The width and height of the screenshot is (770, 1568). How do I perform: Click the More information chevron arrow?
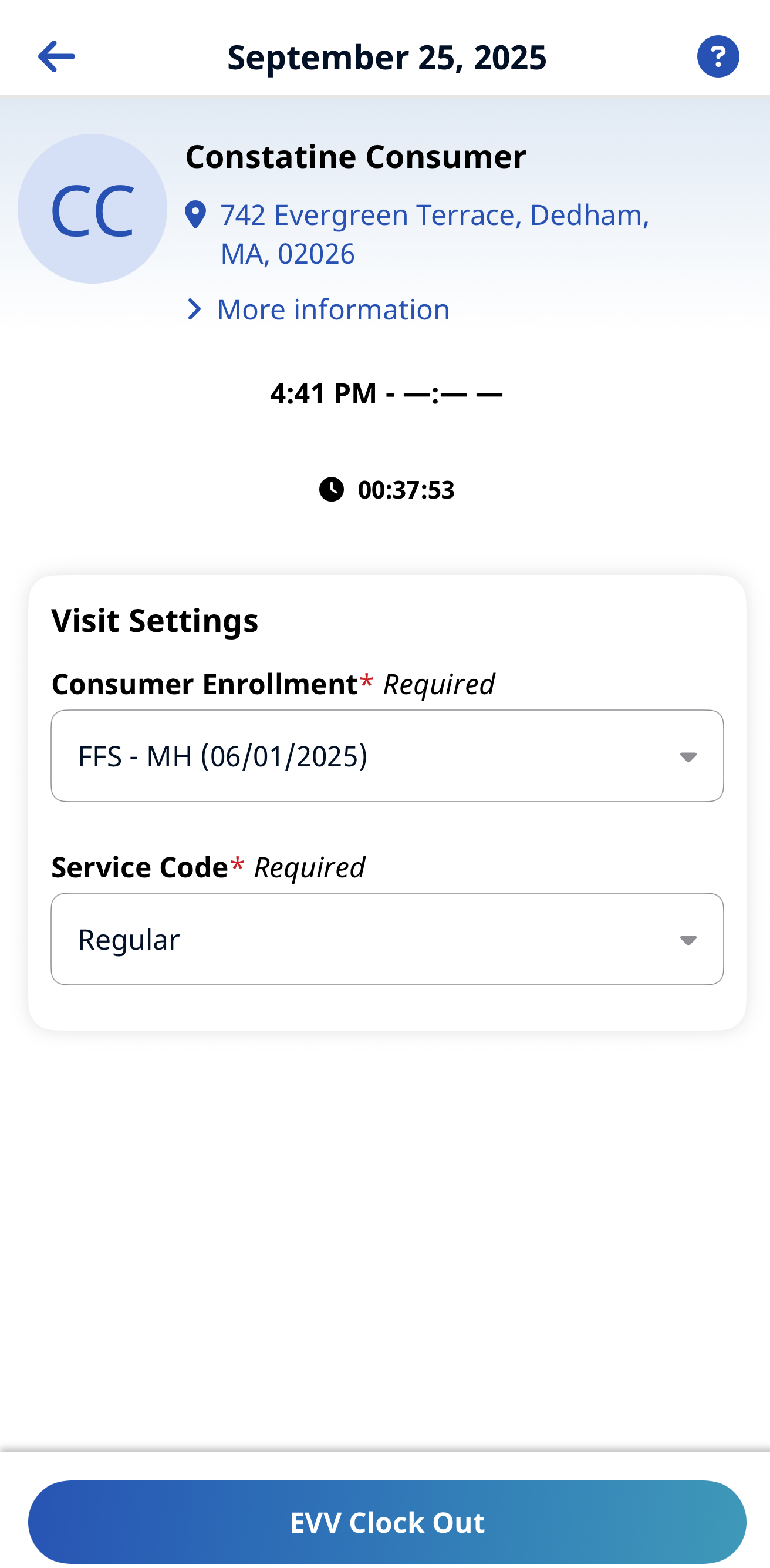194,309
